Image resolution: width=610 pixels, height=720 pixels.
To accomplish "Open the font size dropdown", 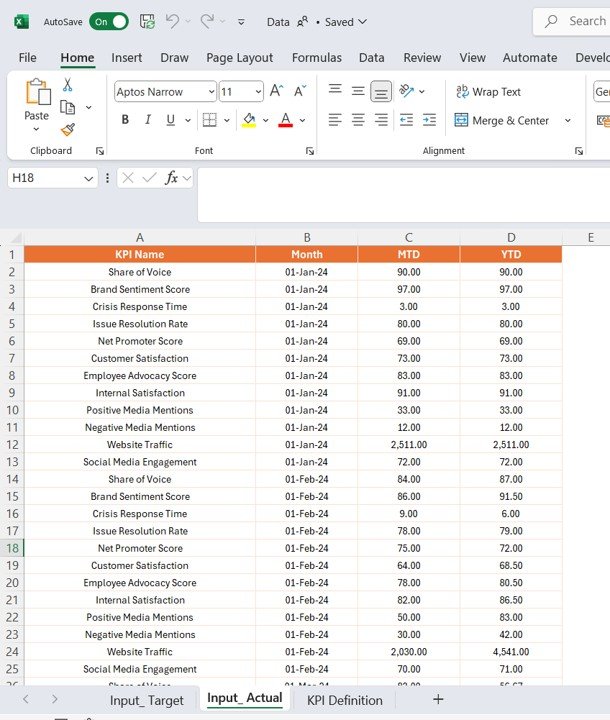I will pos(257,92).
